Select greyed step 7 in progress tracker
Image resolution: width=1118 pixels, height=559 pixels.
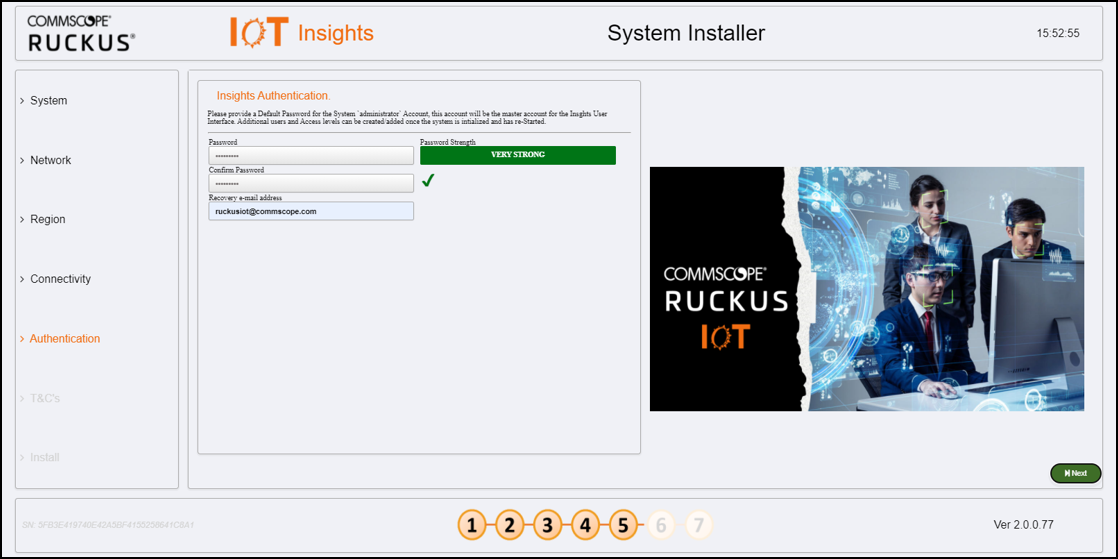[x=699, y=526]
